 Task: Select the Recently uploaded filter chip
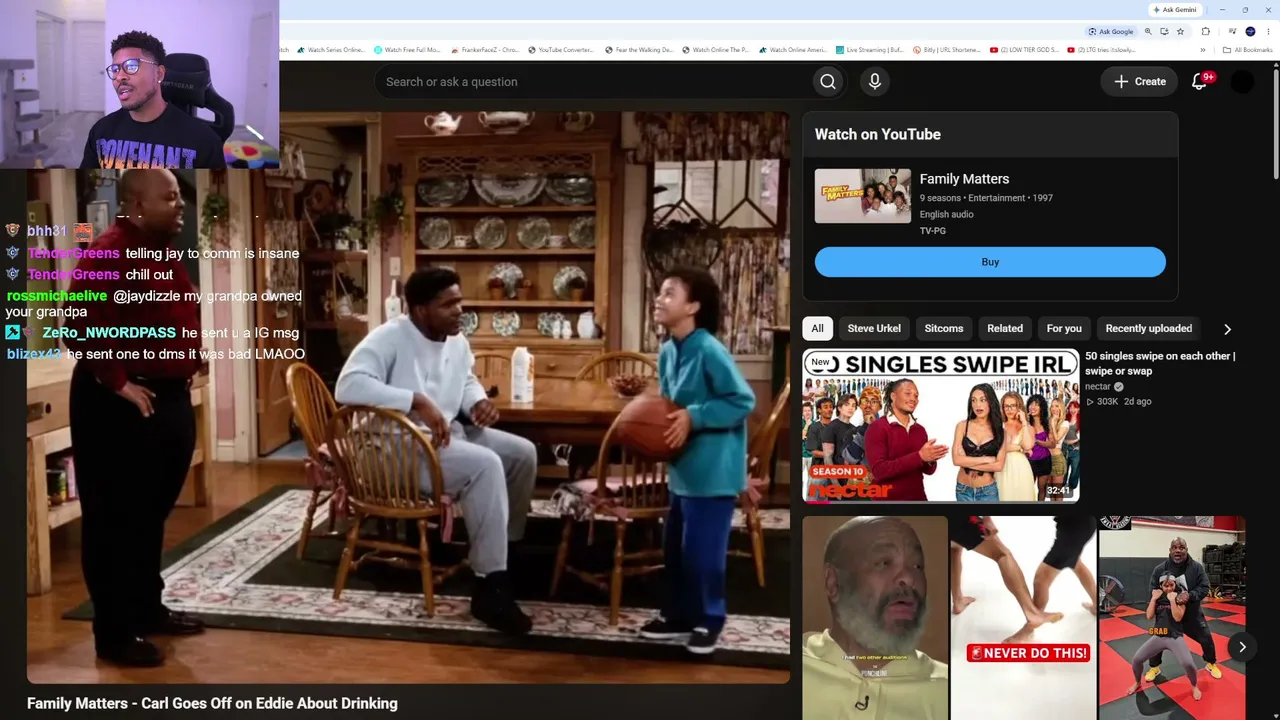pos(1149,328)
